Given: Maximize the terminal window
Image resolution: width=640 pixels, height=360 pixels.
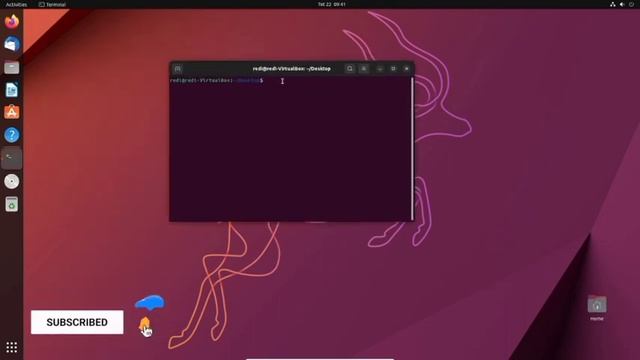Looking at the screenshot, I should point(393,69).
